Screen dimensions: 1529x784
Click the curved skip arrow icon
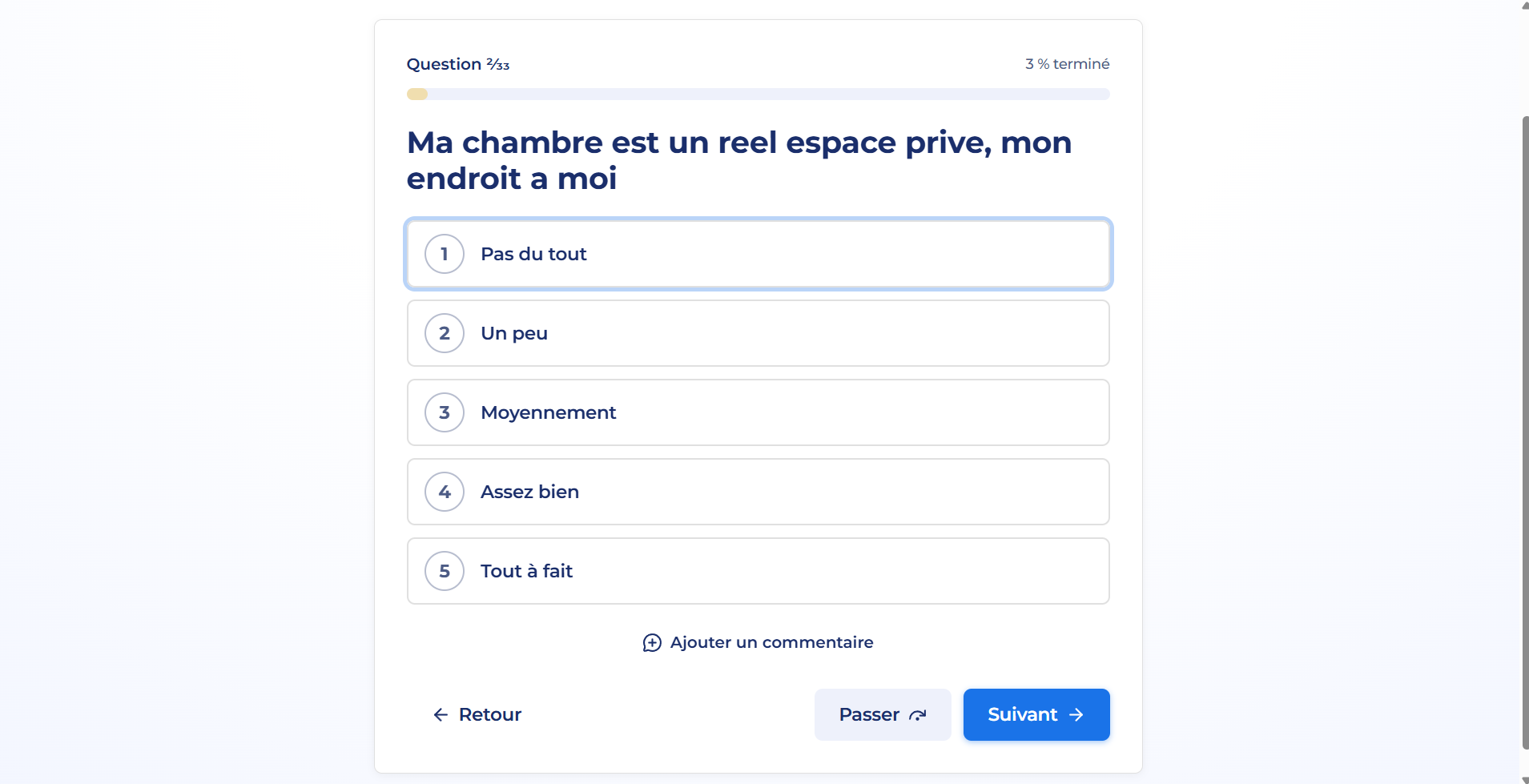coord(918,715)
